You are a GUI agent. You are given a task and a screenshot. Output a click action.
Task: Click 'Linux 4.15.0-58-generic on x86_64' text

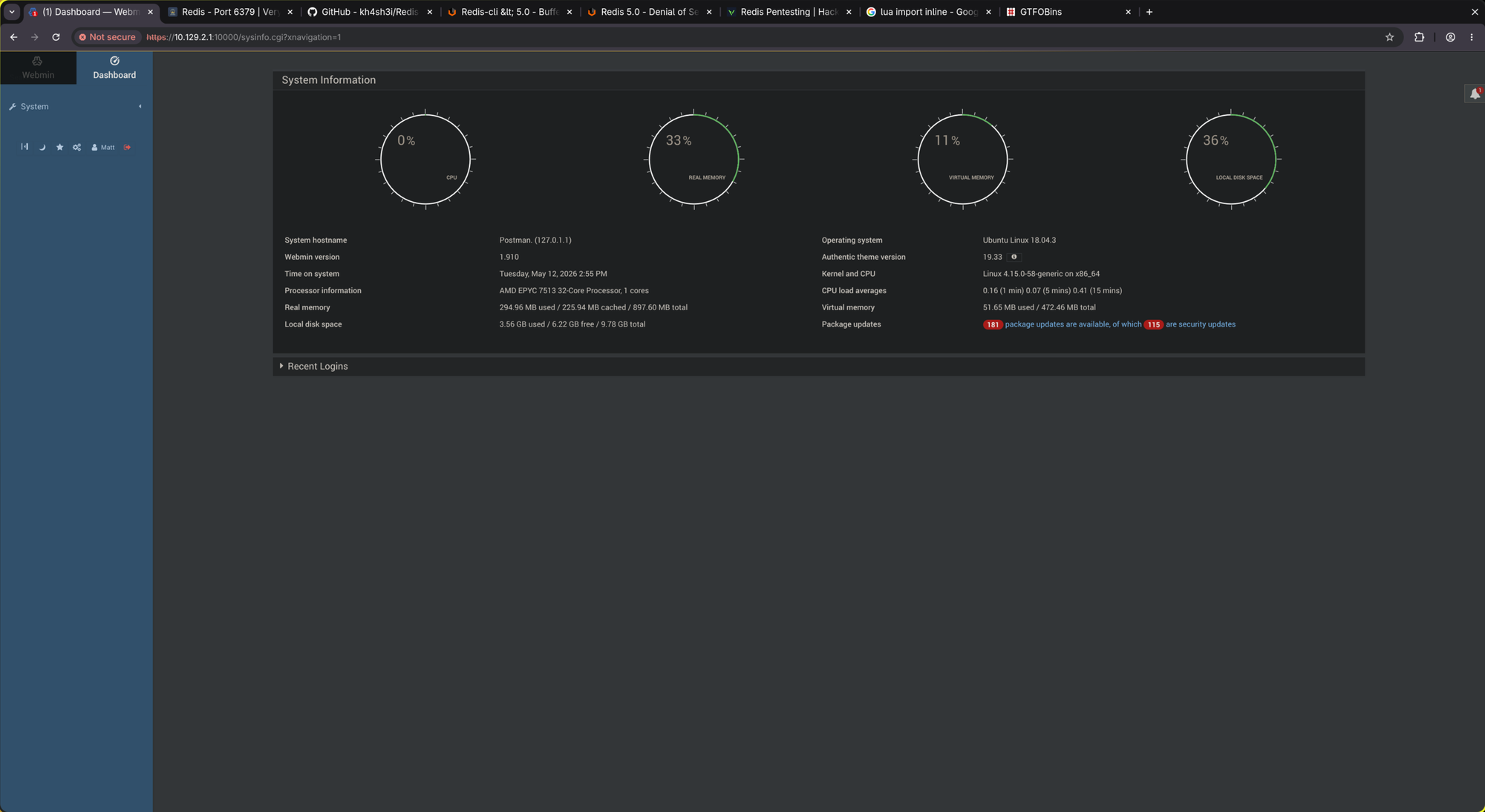tap(1041, 274)
